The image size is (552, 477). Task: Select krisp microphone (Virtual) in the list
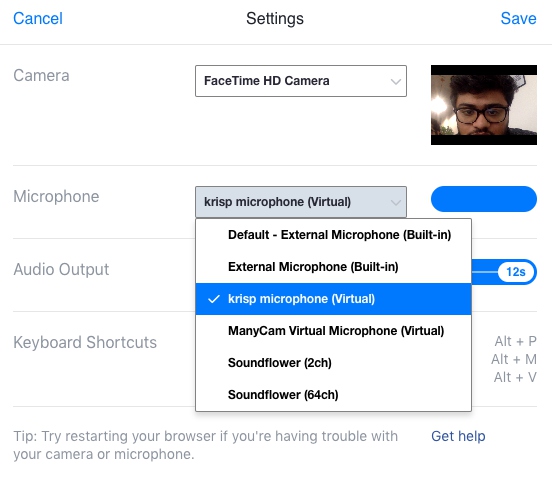333,299
